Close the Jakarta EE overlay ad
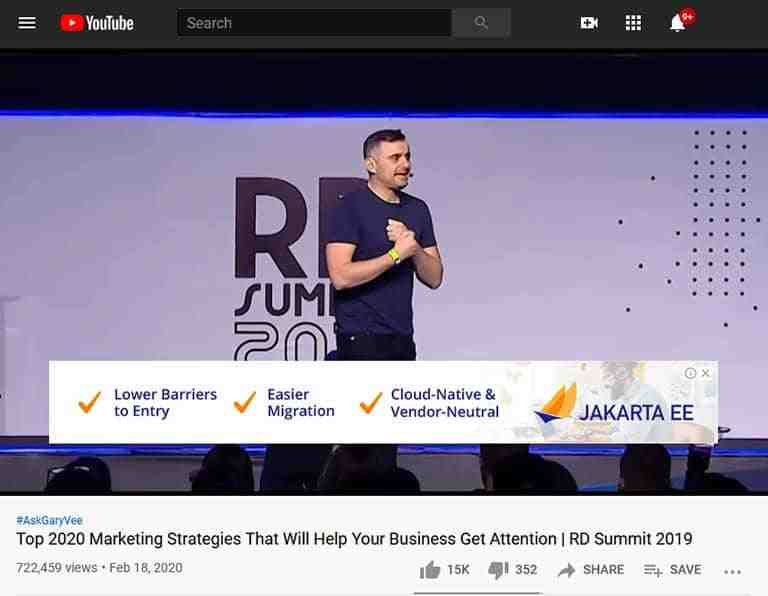Viewport: 768px width, 596px height. [706, 373]
